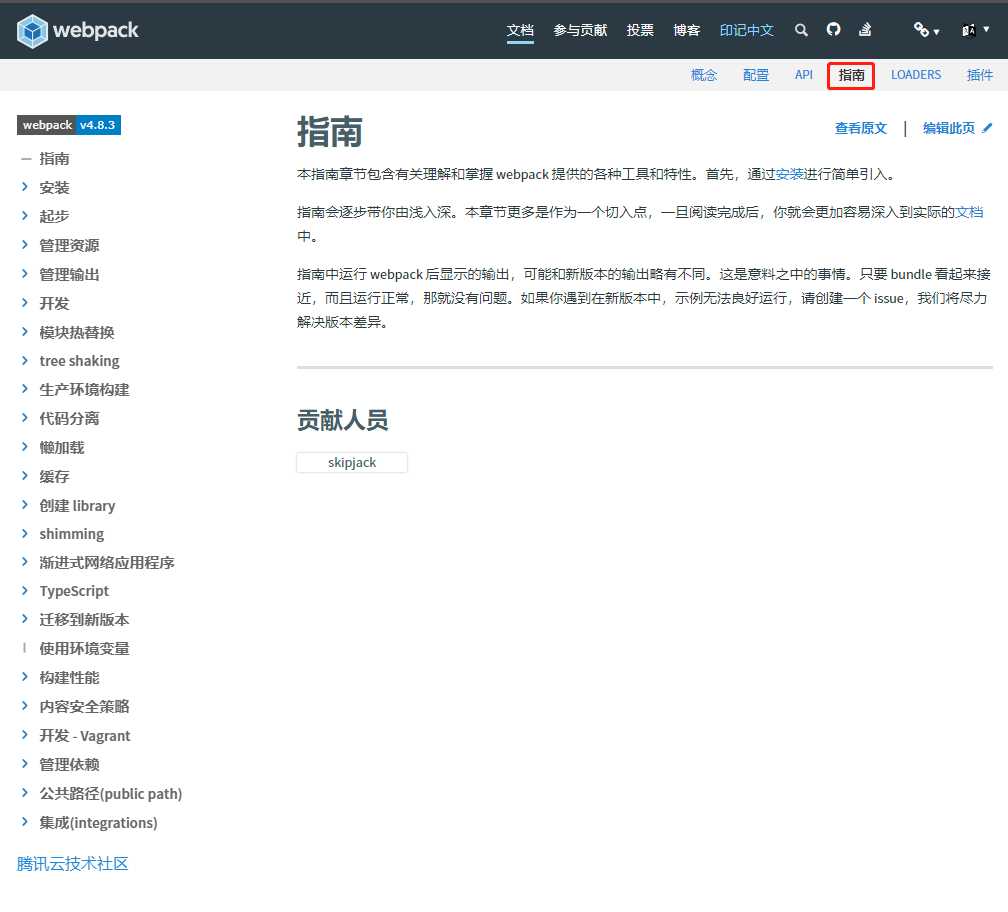Switch to the LOADERS sub-tab
This screenshot has width=1008, height=912.
(915, 75)
